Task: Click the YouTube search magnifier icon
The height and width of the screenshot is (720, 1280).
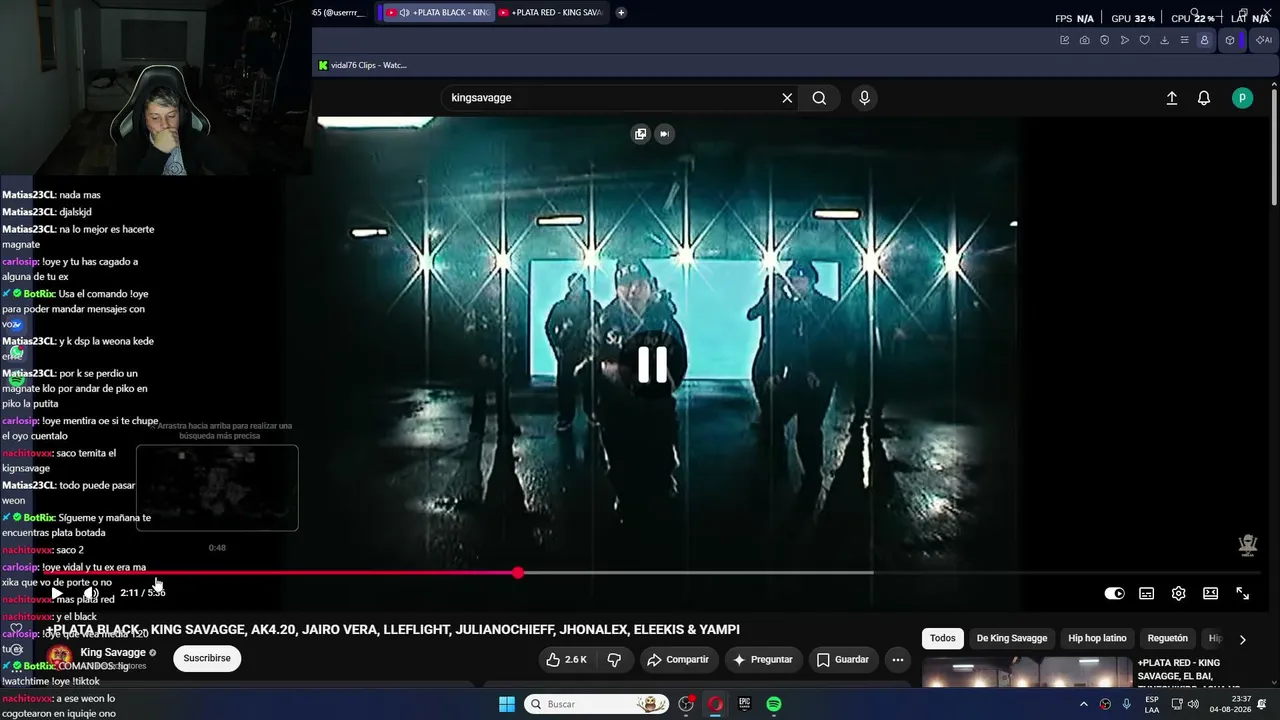Action: click(x=819, y=98)
